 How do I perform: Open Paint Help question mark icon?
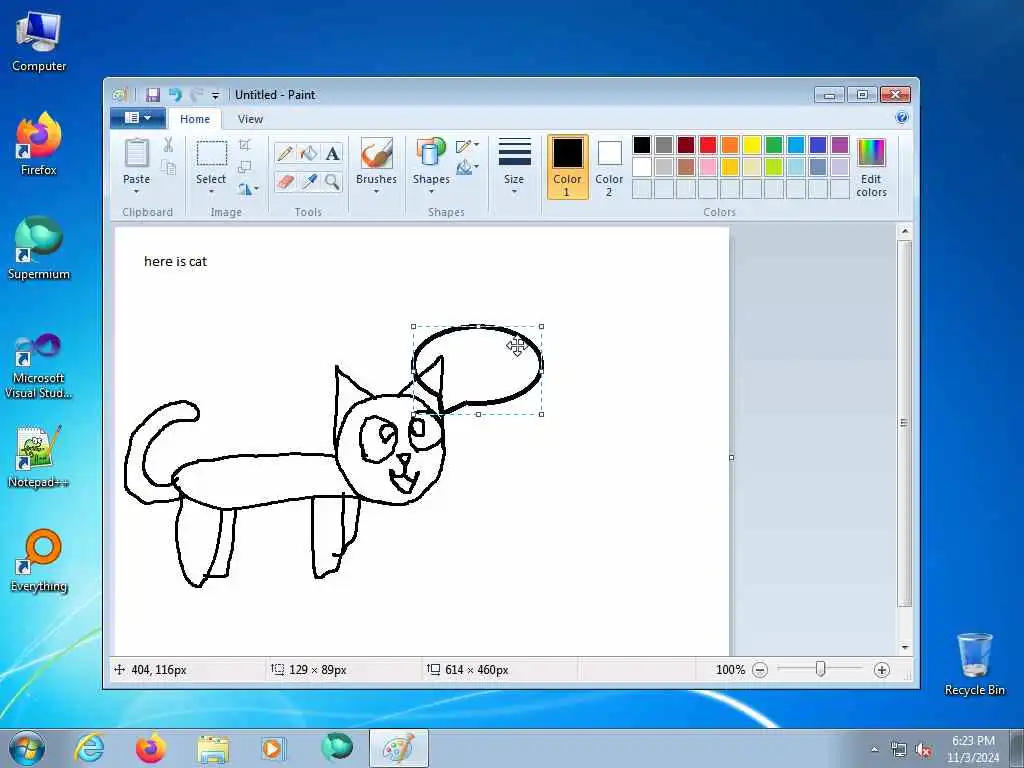(x=902, y=118)
